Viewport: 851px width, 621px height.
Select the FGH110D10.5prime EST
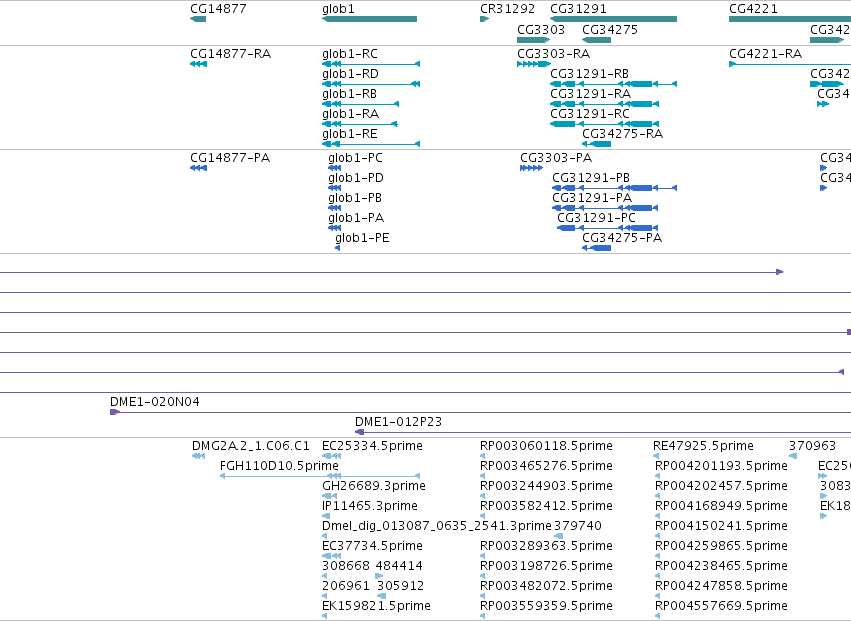(279, 466)
